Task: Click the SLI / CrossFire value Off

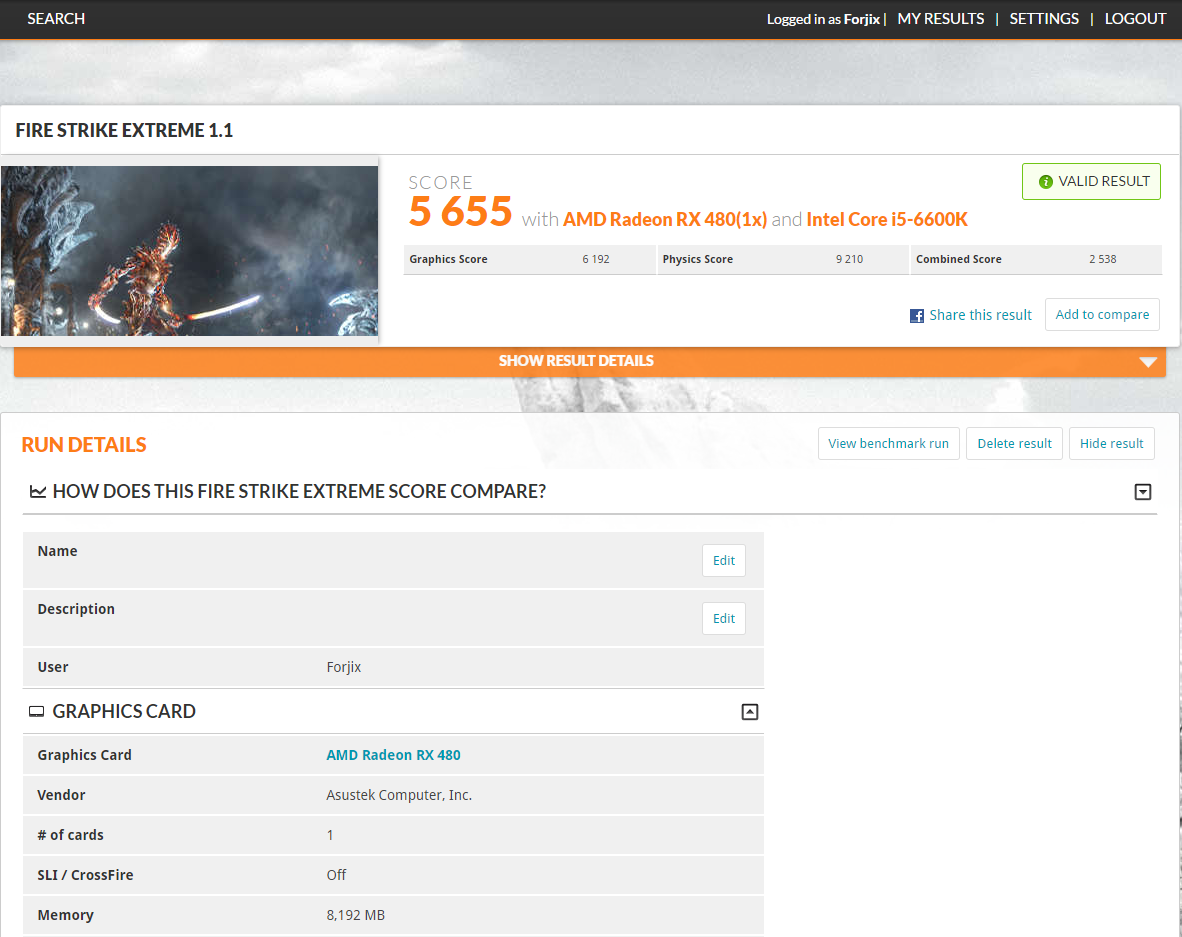Action: 336,875
